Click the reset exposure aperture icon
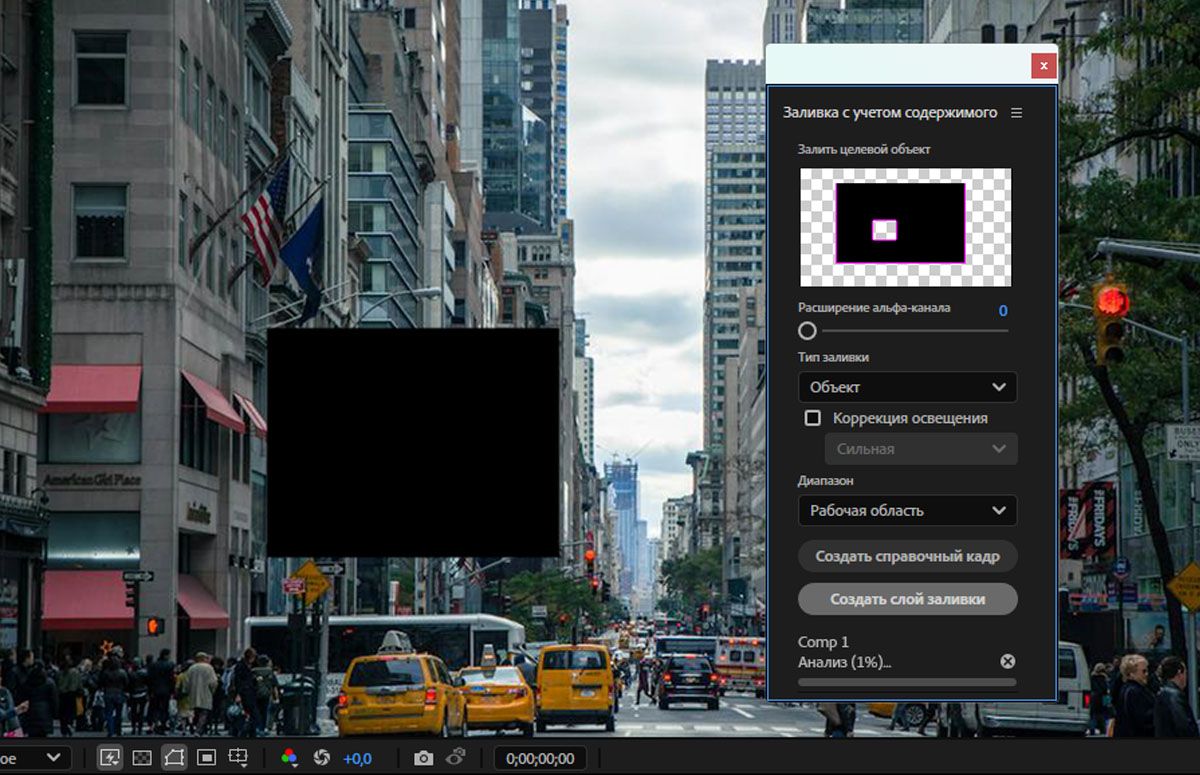 point(321,758)
